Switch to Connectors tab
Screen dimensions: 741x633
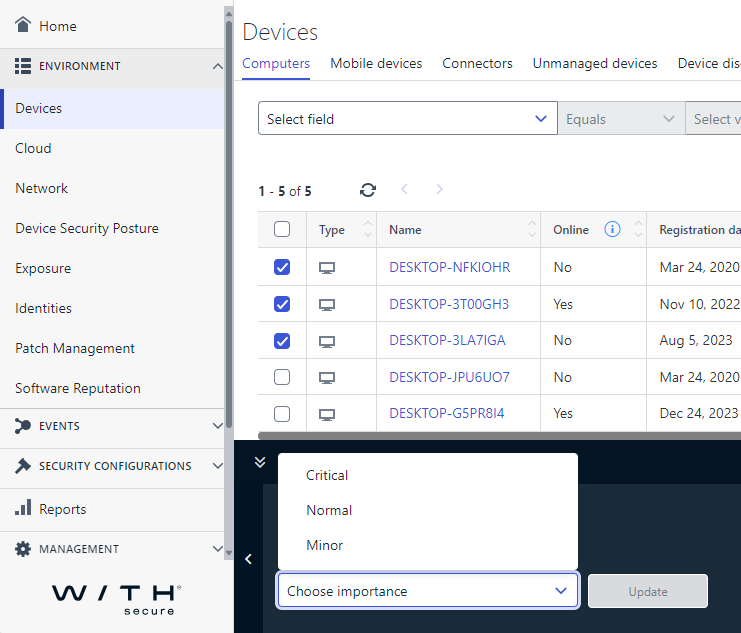click(x=477, y=63)
